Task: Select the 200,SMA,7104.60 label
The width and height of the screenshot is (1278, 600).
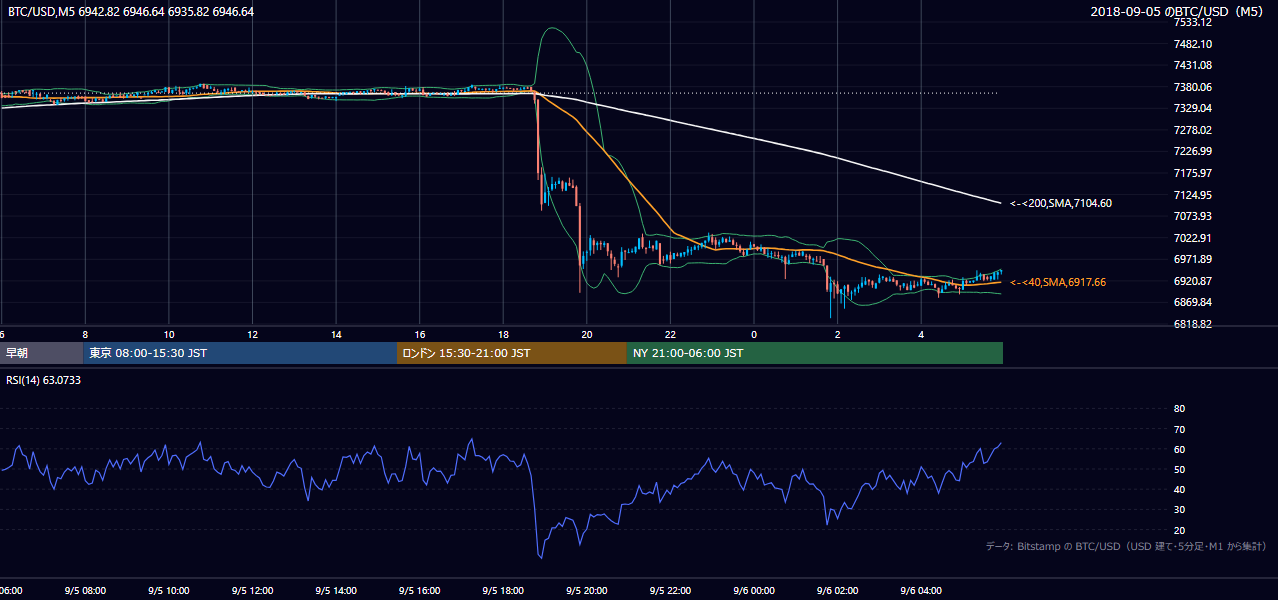Action: (1061, 203)
